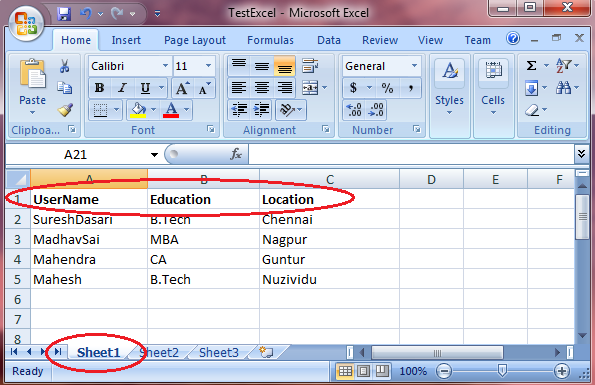Click the Cut scissors icon
The height and width of the screenshot is (385, 595).
point(65,66)
